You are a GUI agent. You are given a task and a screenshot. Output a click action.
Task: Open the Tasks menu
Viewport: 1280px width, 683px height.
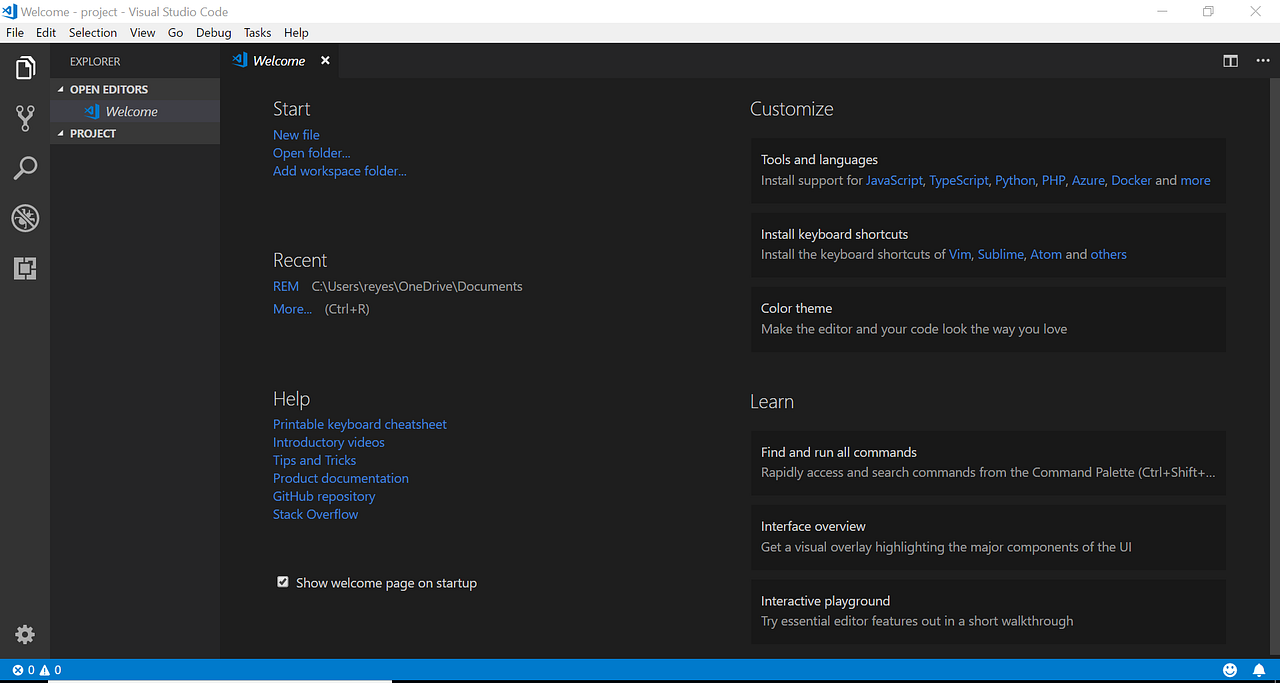(257, 32)
